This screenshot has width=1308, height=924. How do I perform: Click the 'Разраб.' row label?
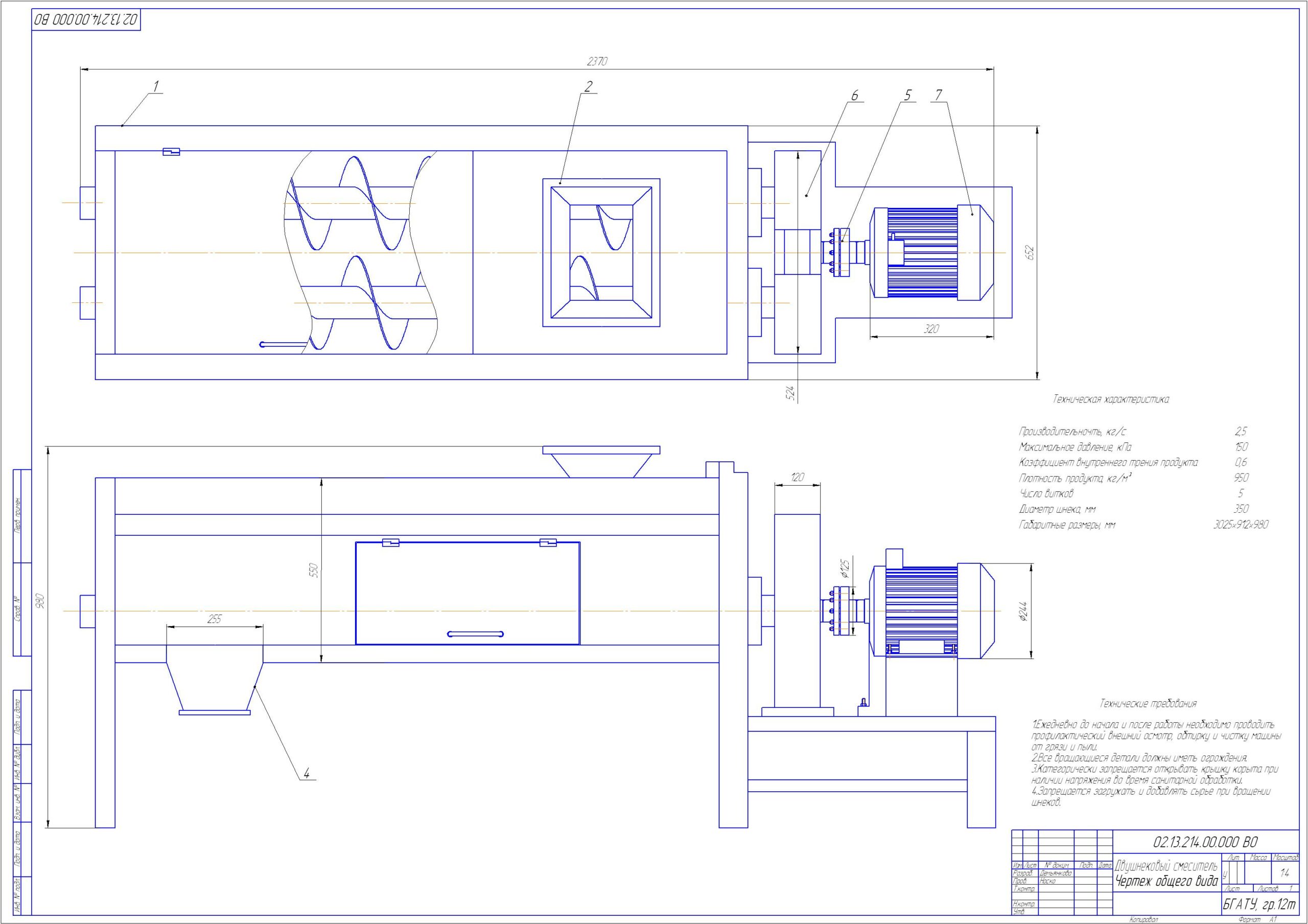[x=1022, y=873]
